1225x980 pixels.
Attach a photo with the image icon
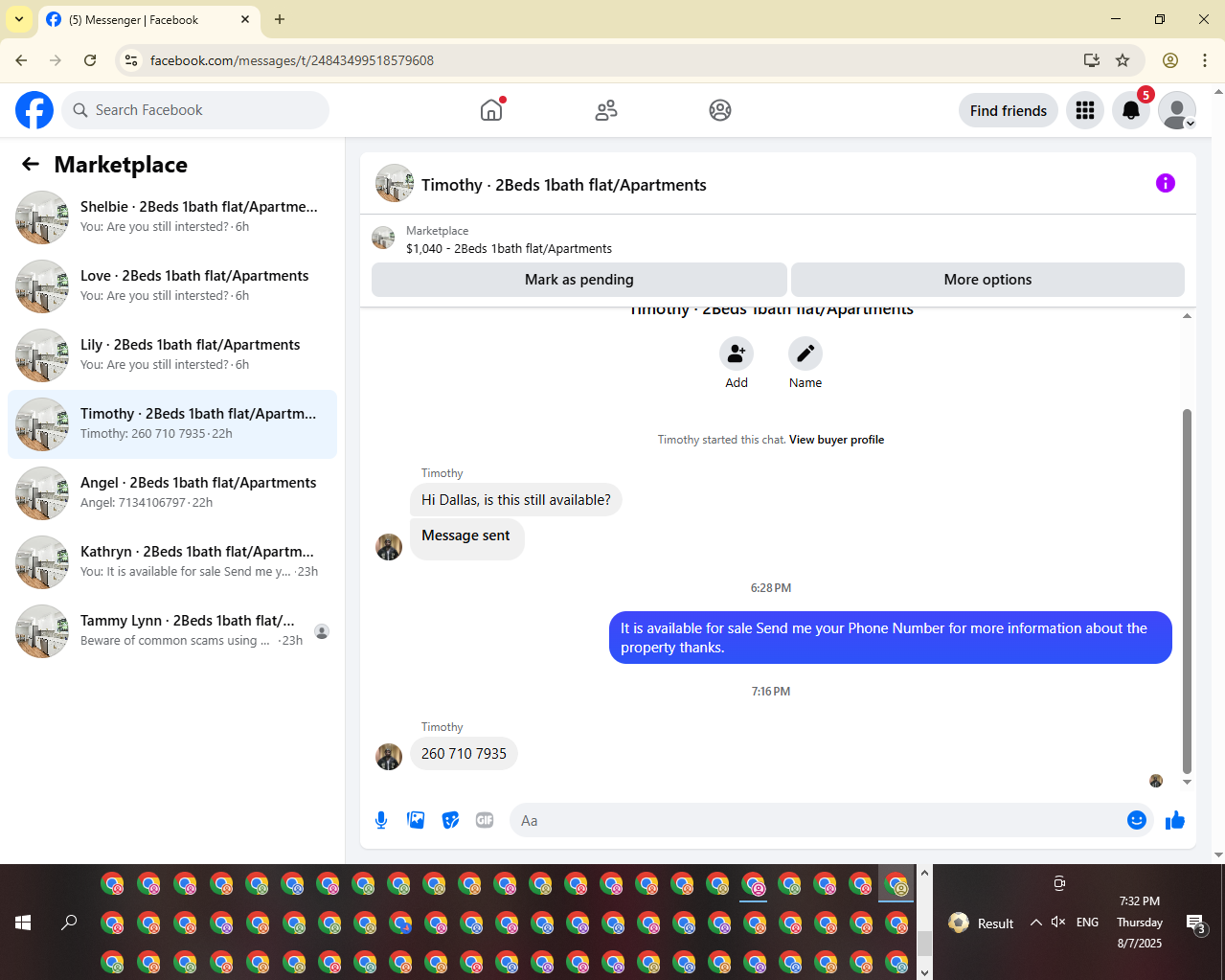(x=416, y=820)
